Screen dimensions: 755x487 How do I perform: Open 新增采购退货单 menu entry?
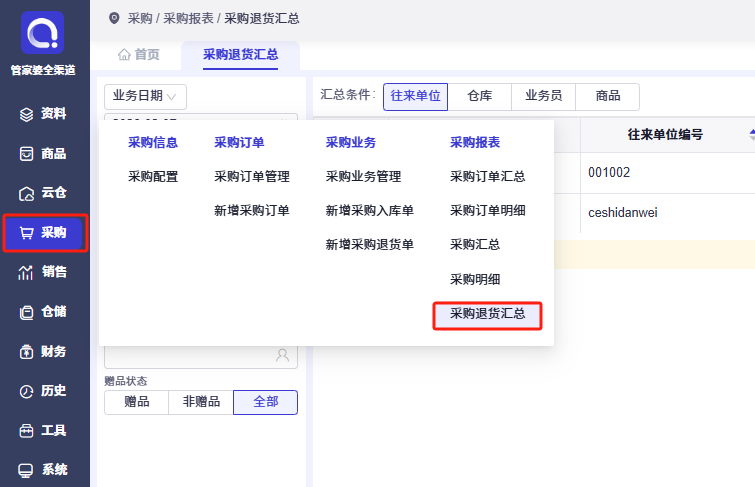pyautogui.click(x=370, y=245)
